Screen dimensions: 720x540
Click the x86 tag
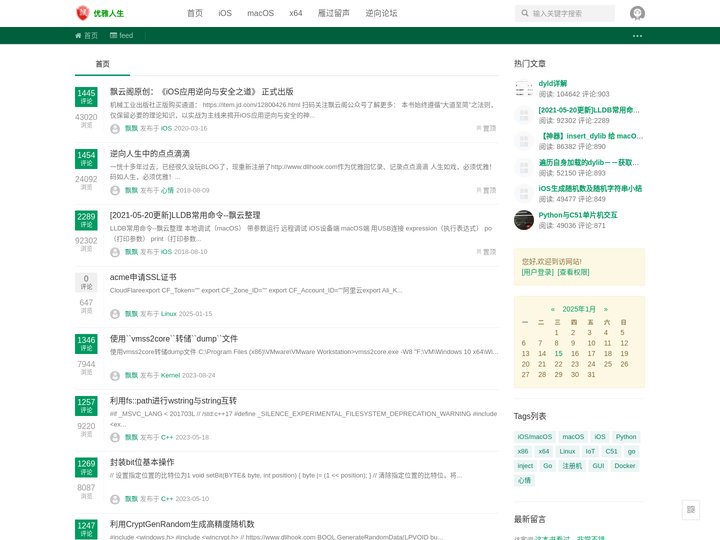[x=523, y=452]
